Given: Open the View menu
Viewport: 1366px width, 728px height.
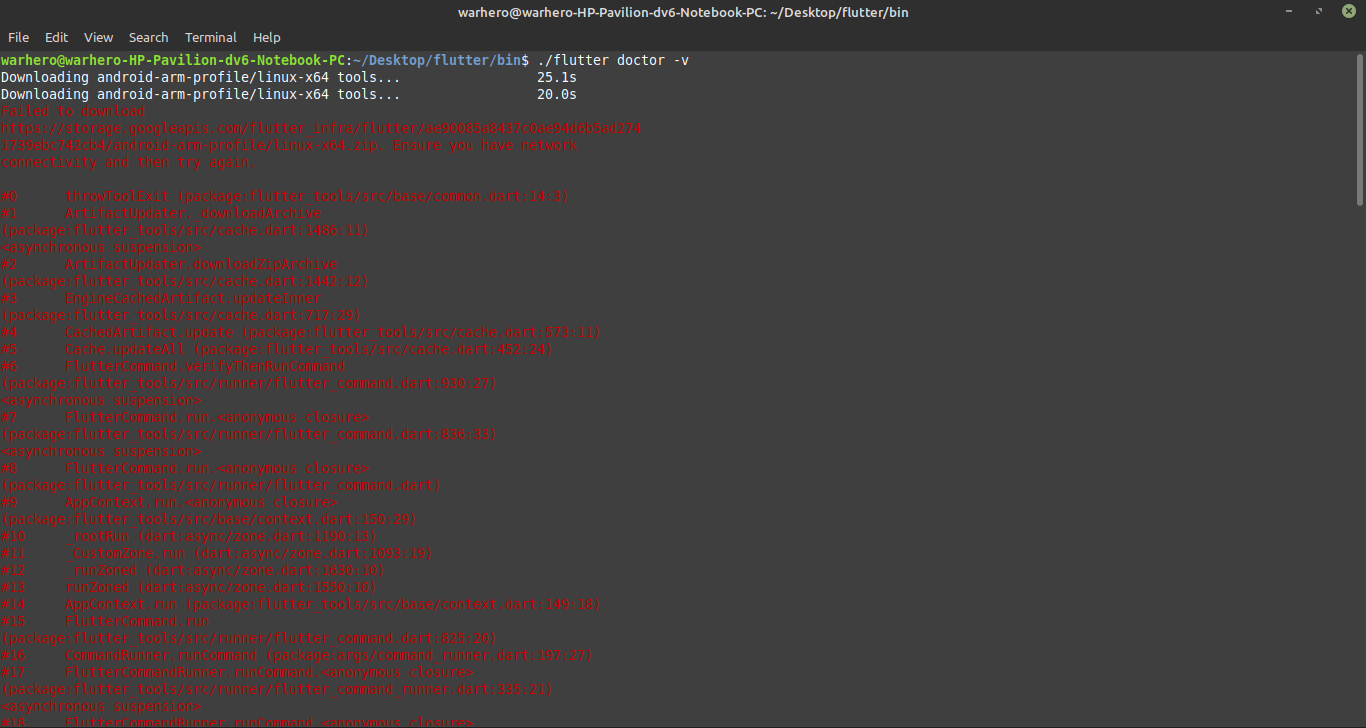Looking at the screenshot, I should [x=98, y=37].
